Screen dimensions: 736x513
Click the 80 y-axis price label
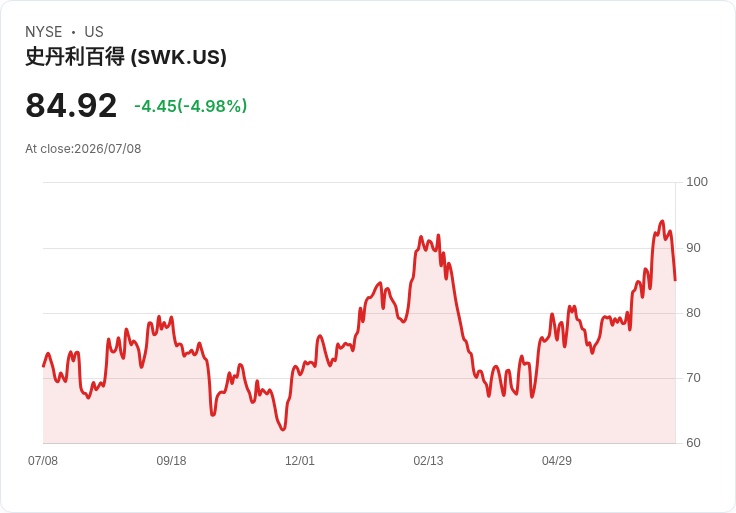tap(693, 313)
